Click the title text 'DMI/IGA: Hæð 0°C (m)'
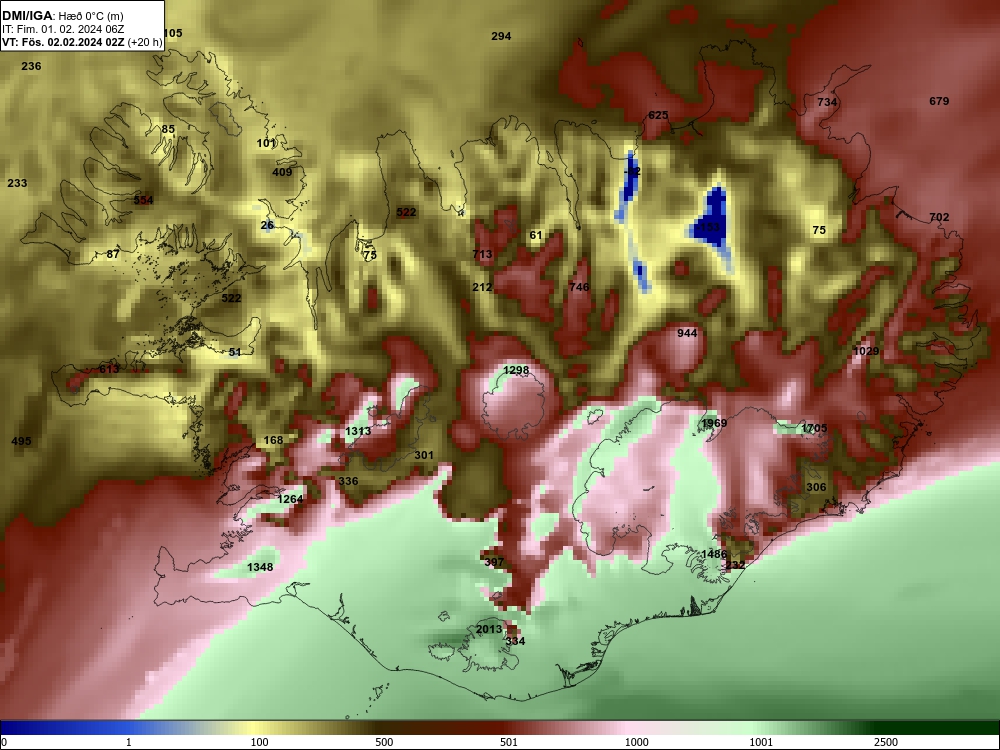 pos(62,16)
